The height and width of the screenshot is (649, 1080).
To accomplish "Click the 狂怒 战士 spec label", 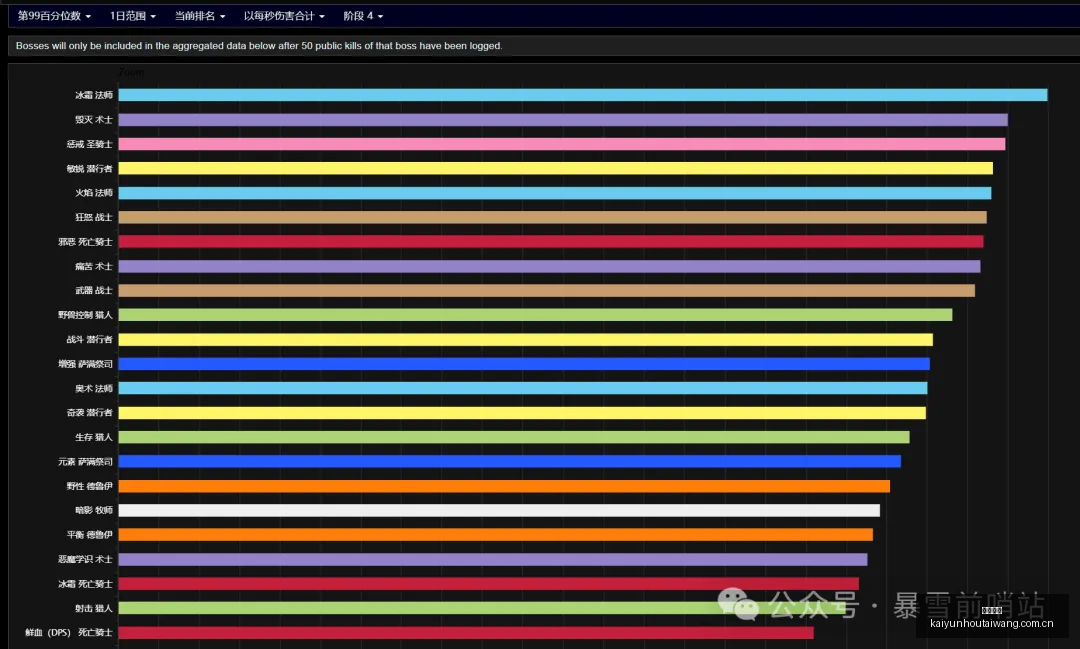I will [94, 218].
